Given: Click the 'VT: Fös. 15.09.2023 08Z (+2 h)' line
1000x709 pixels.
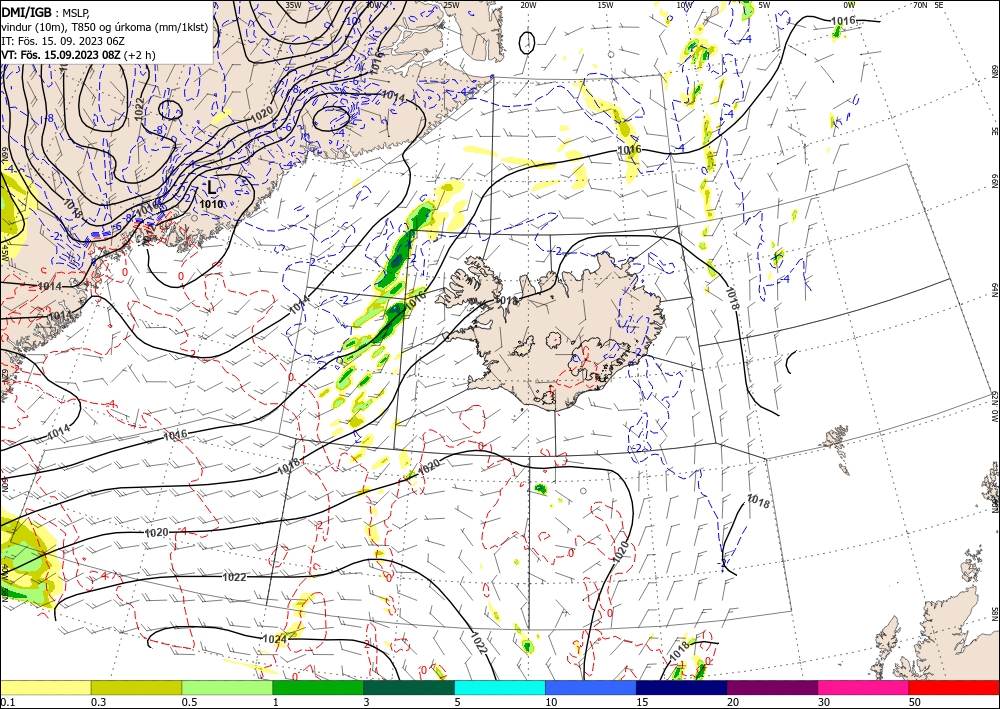Looking at the screenshot, I should point(78,55).
